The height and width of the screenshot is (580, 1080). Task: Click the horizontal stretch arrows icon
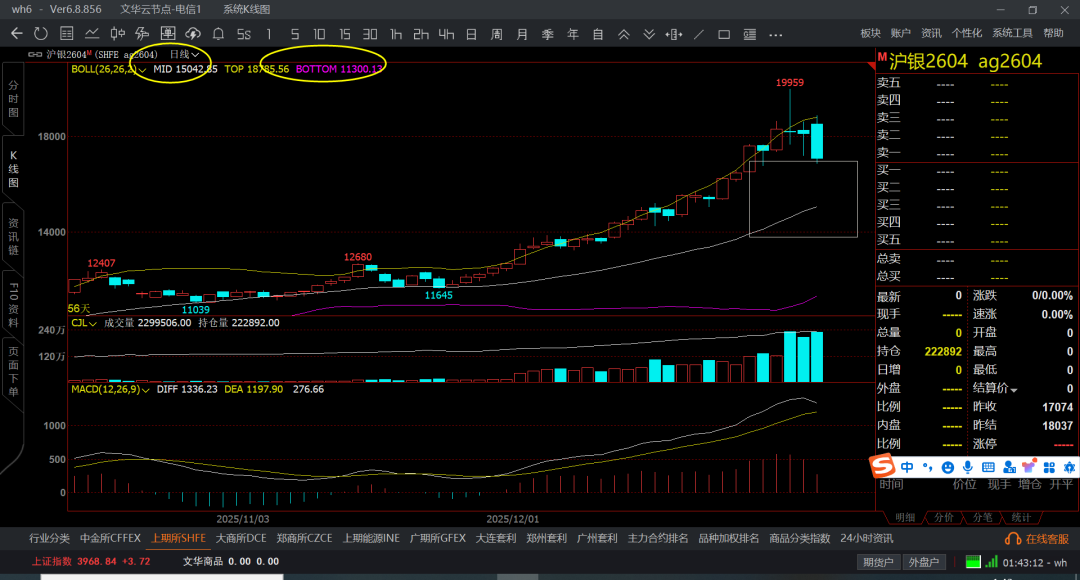point(674,34)
